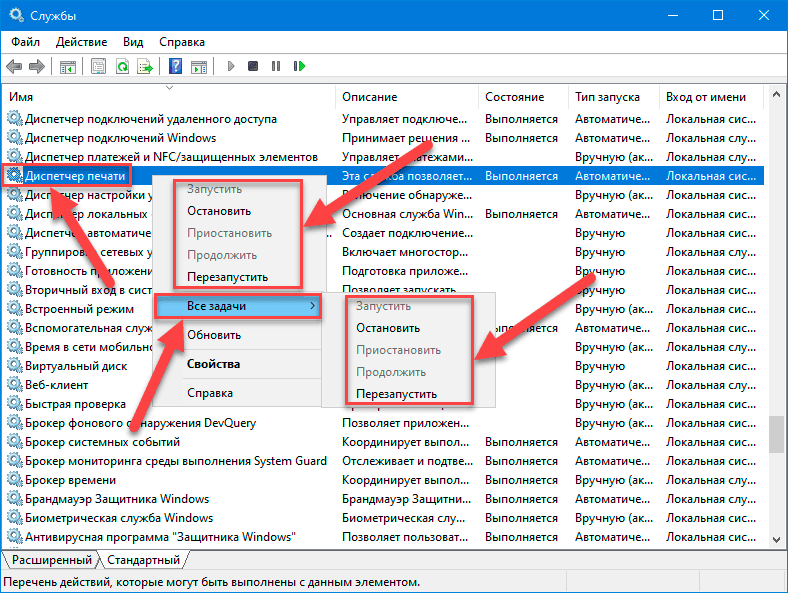Switch to the Стандартный tab
This screenshot has width=788, height=593.
(143, 561)
